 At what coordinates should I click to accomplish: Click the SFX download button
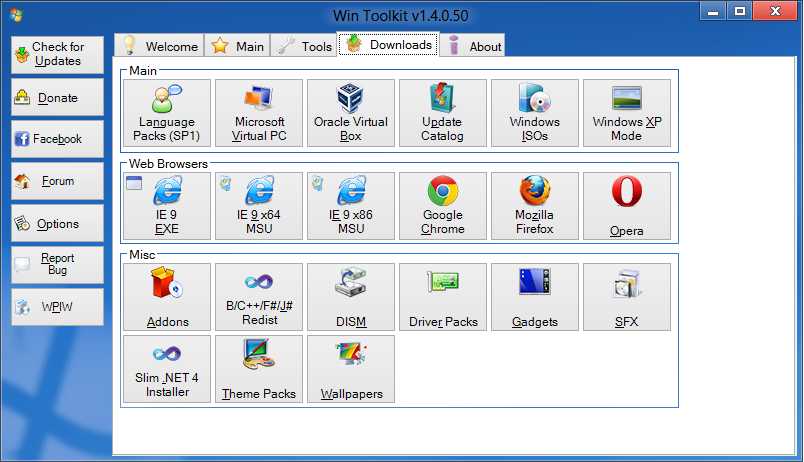627,297
